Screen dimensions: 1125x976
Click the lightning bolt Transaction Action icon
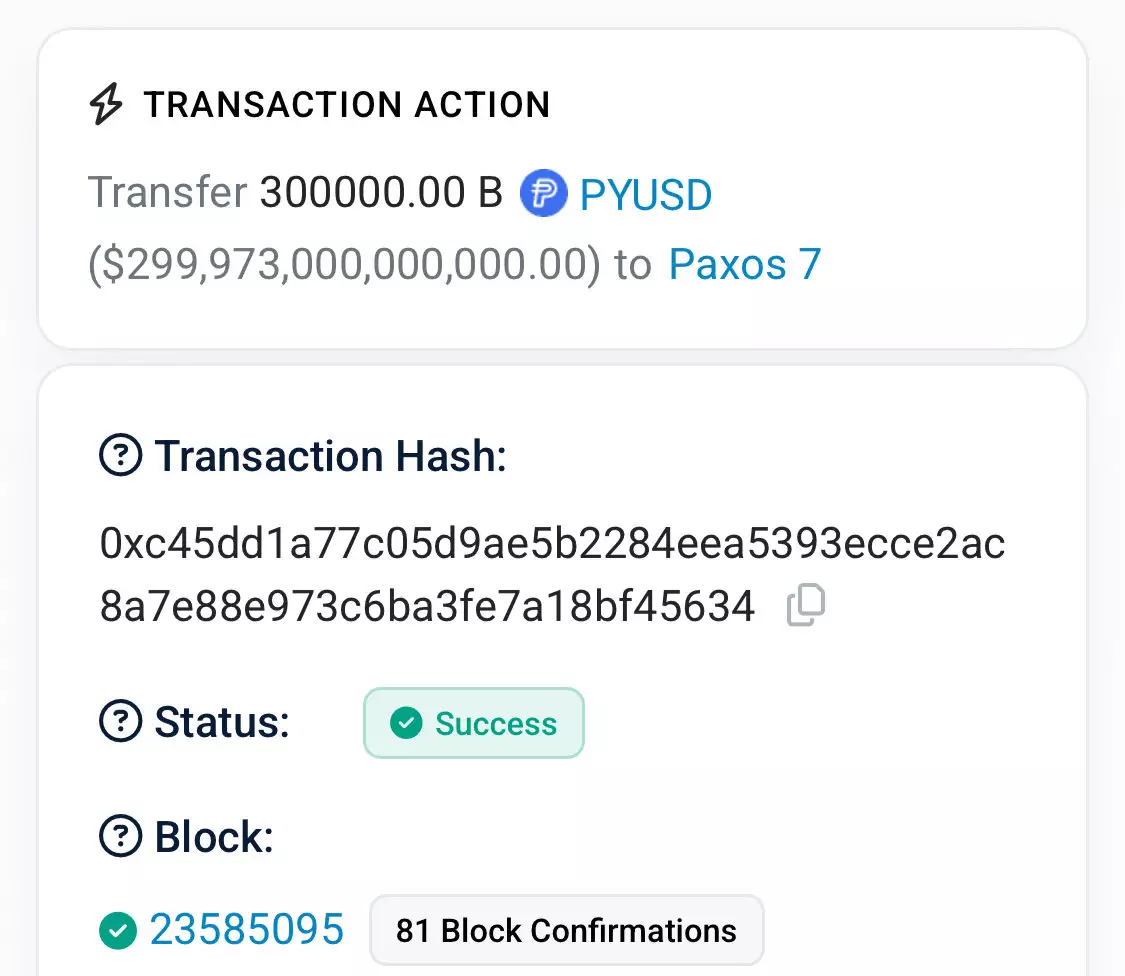tap(107, 105)
